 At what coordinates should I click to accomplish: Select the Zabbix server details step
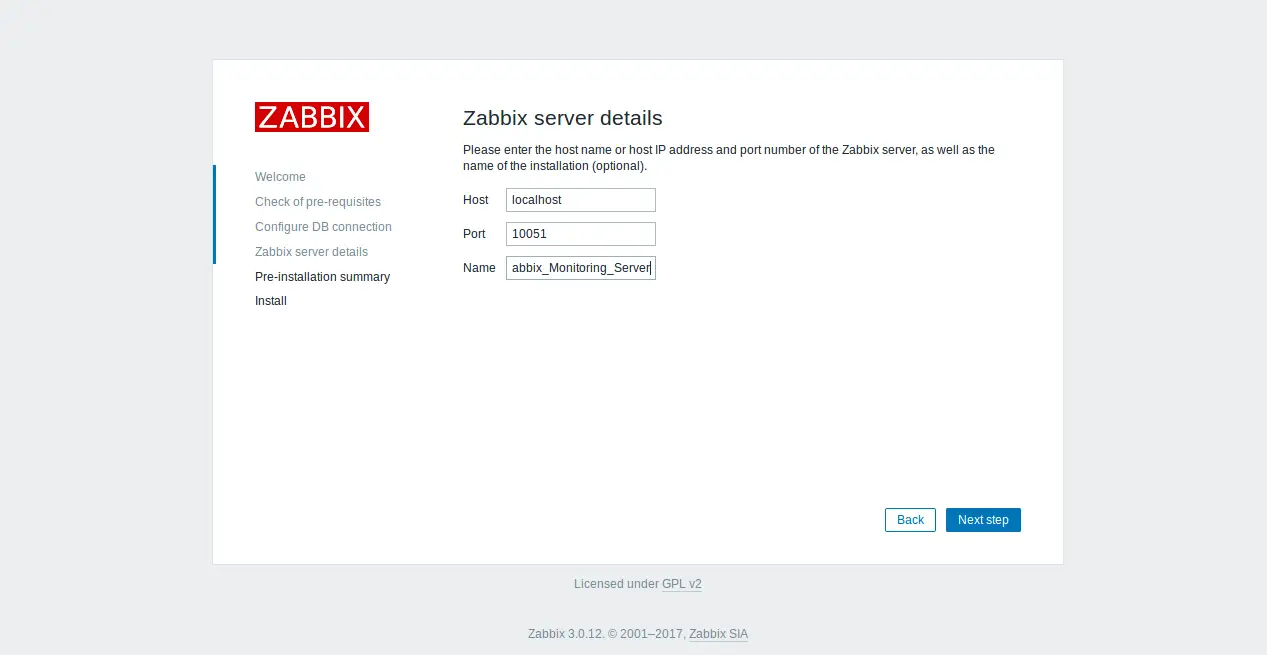tap(311, 252)
